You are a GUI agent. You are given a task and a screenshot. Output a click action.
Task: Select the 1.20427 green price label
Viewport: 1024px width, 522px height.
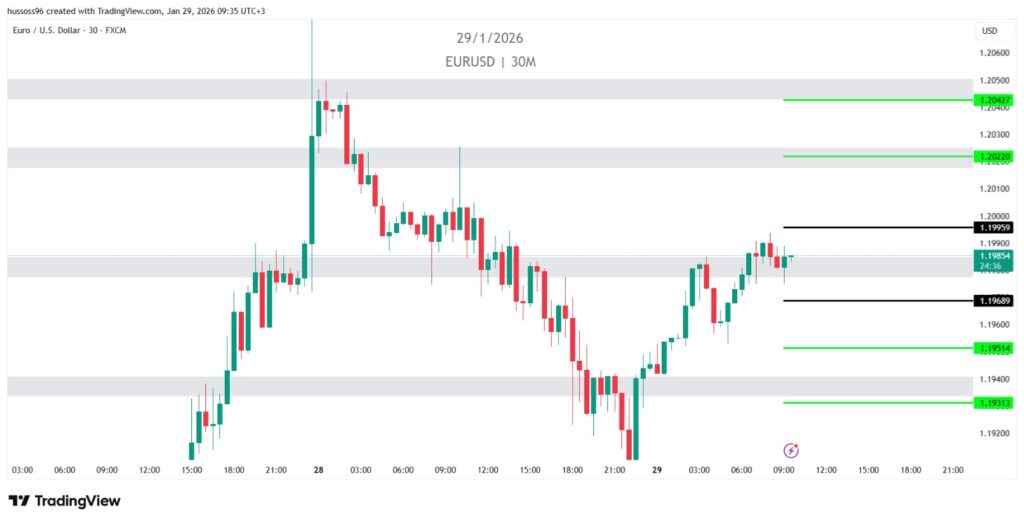point(996,100)
